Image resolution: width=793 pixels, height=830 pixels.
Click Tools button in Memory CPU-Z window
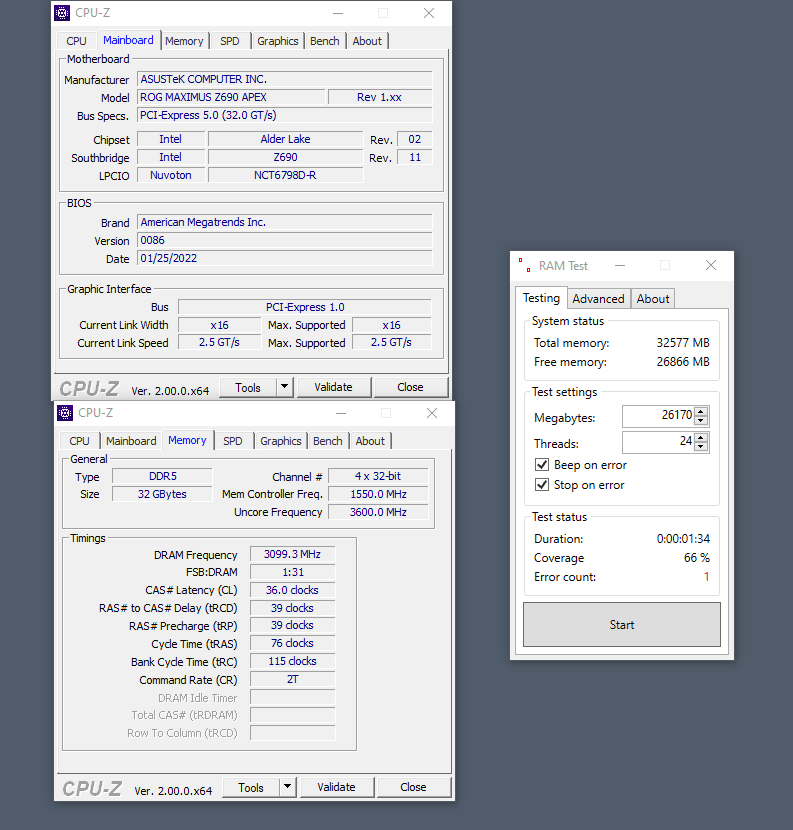[251, 788]
